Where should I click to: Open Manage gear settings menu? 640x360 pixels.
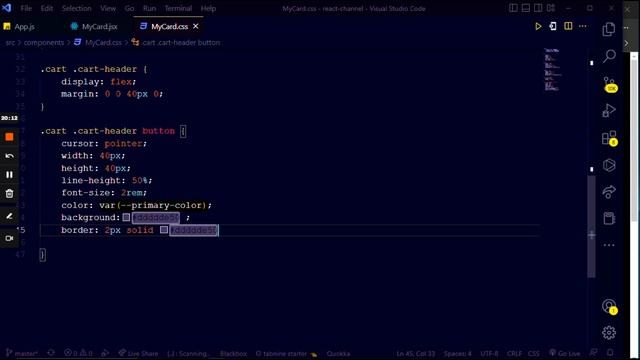click(609, 333)
